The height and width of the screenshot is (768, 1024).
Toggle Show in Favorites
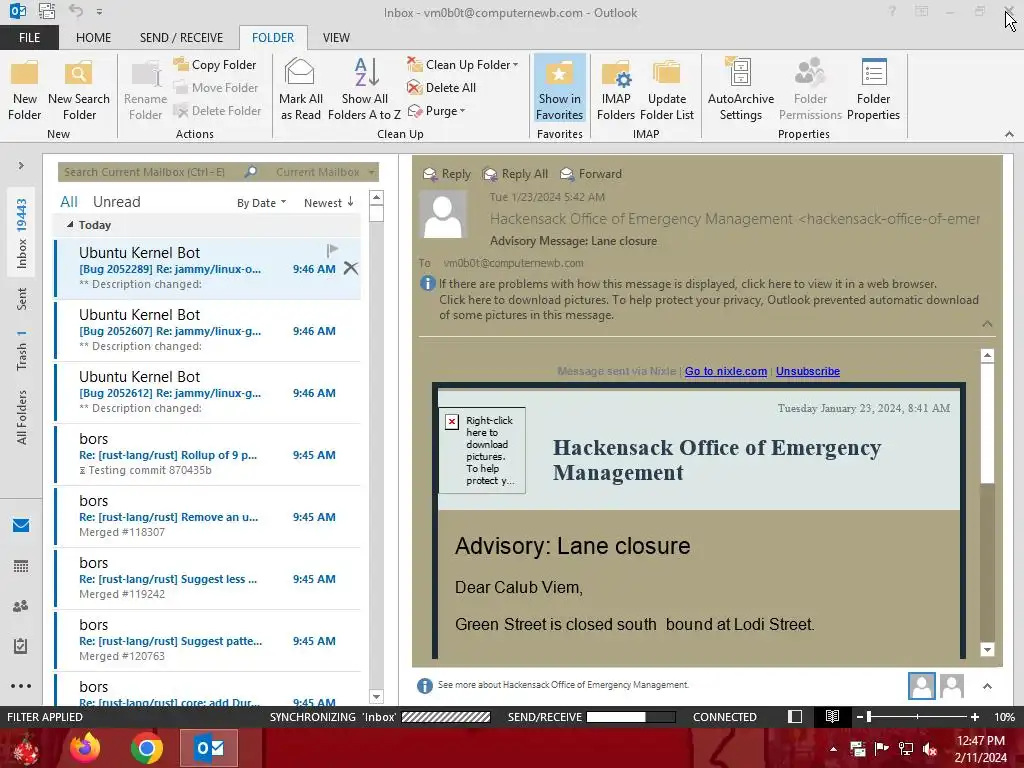click(560, 90)
